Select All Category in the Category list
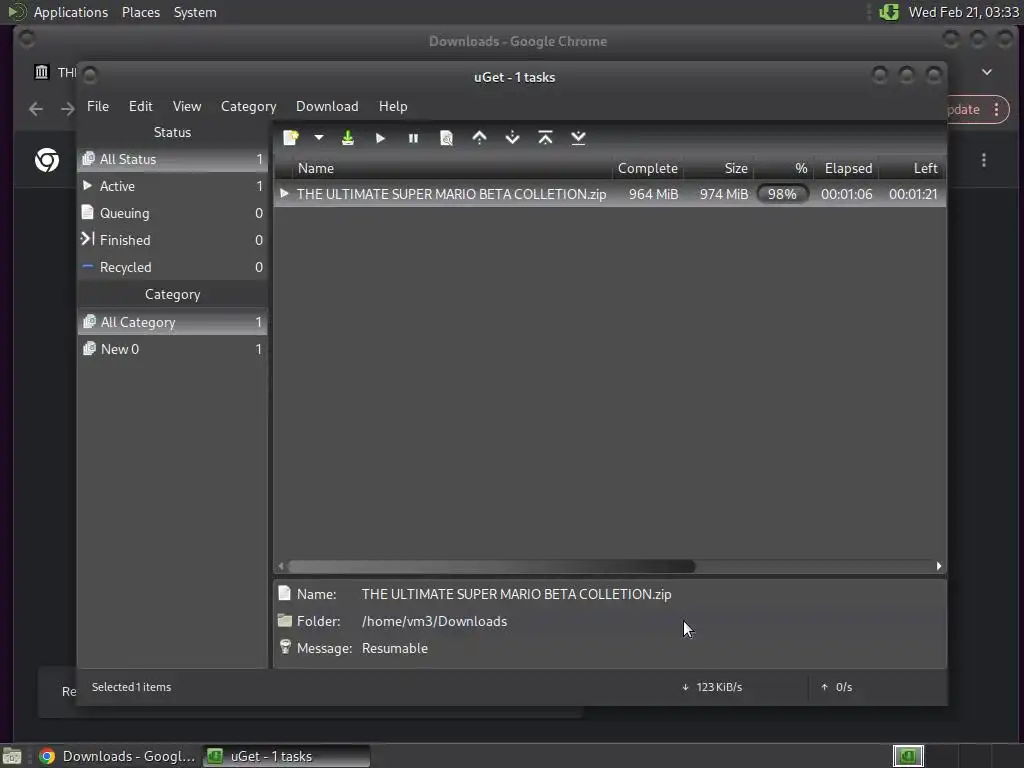The image size is (1024, 768). [x=172, y=322]
